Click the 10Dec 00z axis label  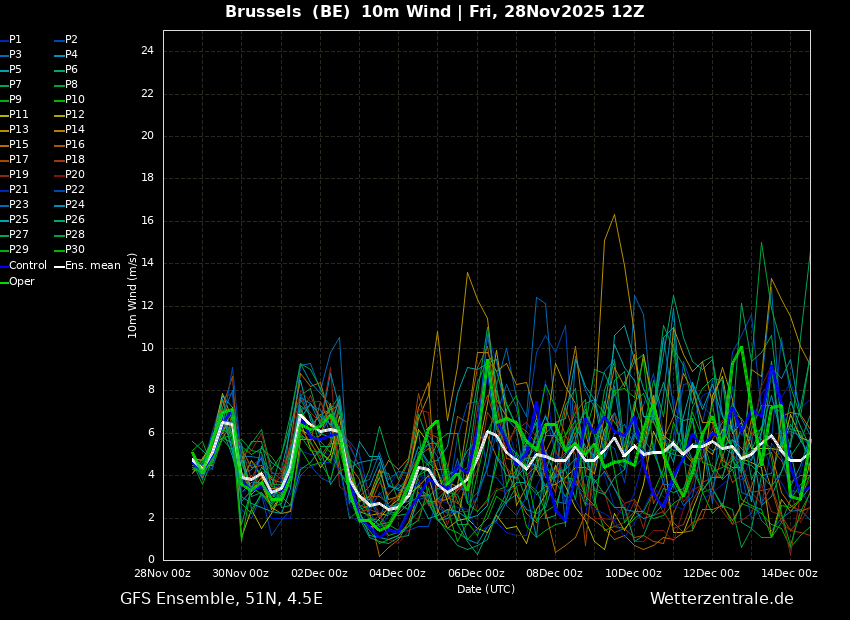click(x=633, y=573)
